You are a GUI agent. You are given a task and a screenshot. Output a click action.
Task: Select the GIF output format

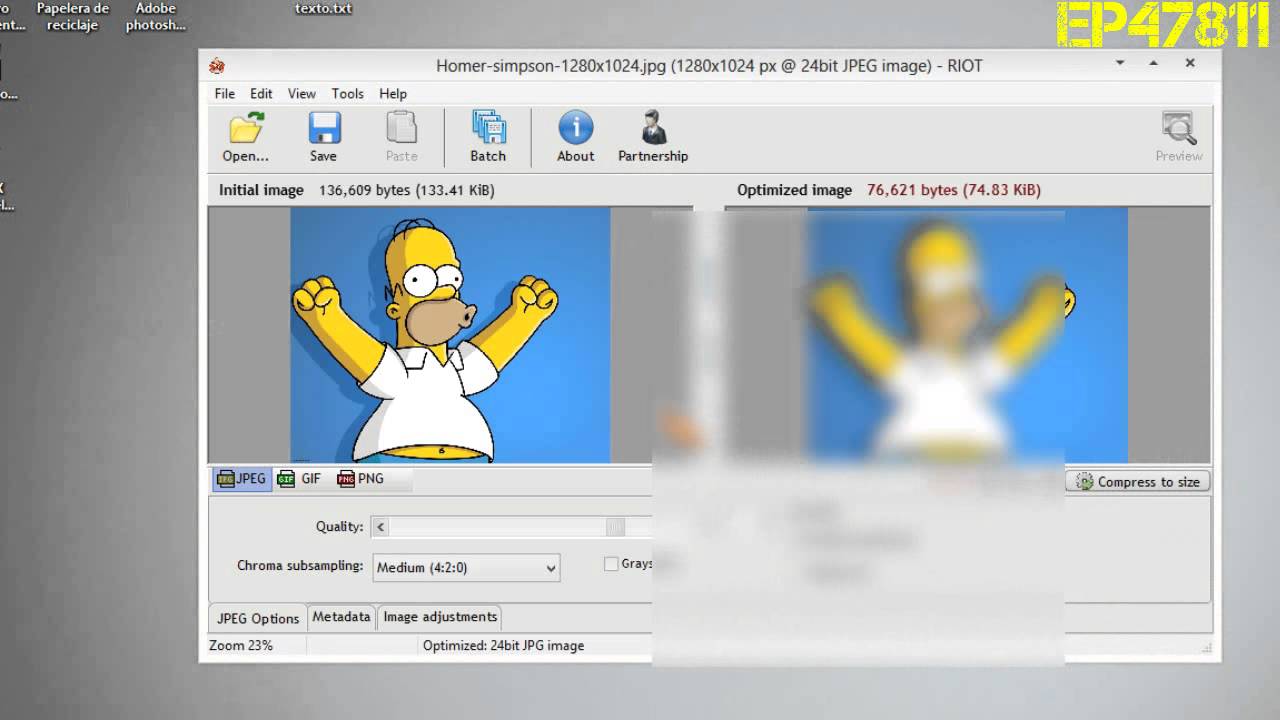pos(299,479)
